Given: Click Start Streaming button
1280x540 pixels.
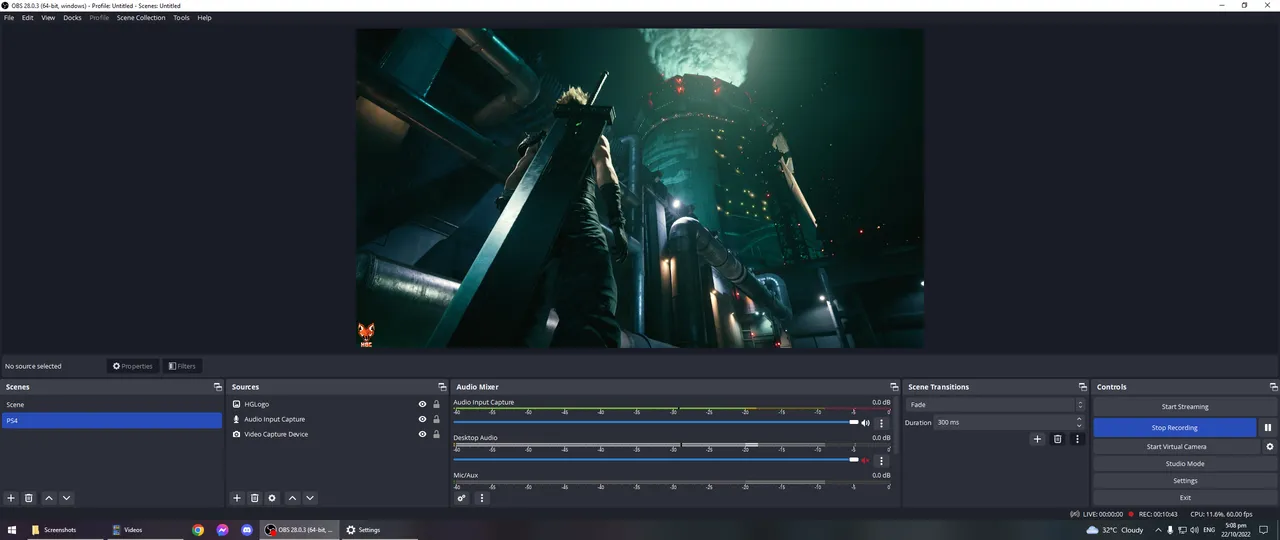Looking at the screenshot, I should 1185,407.
